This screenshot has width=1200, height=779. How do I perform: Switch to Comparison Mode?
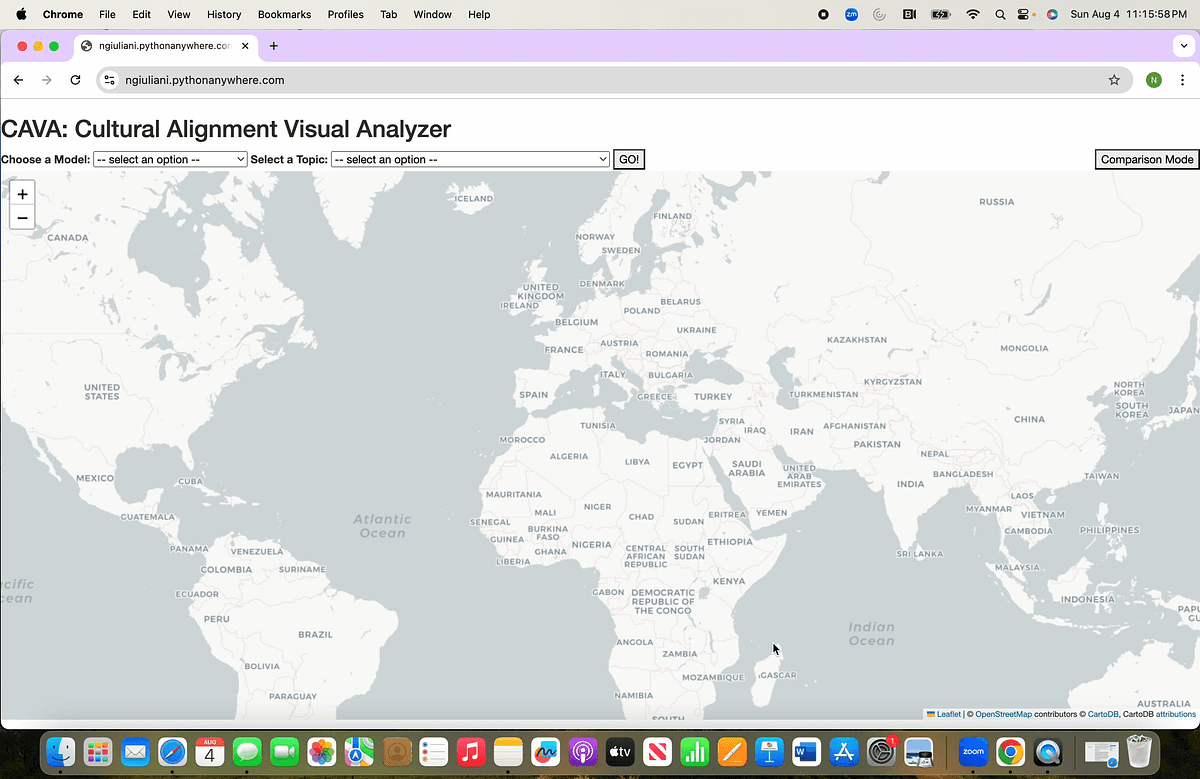point(1147,159)
